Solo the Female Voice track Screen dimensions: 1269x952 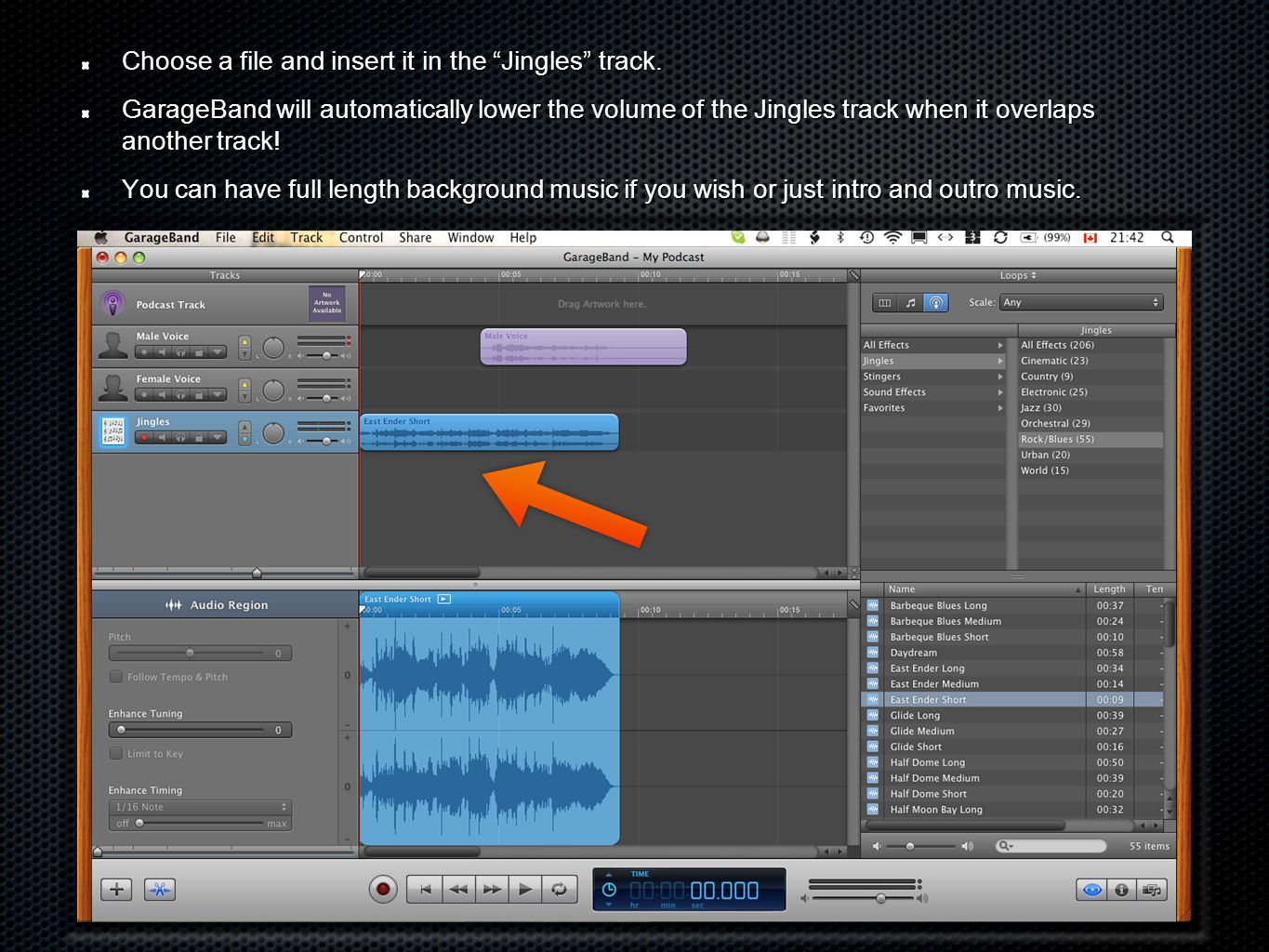[180, 394]
